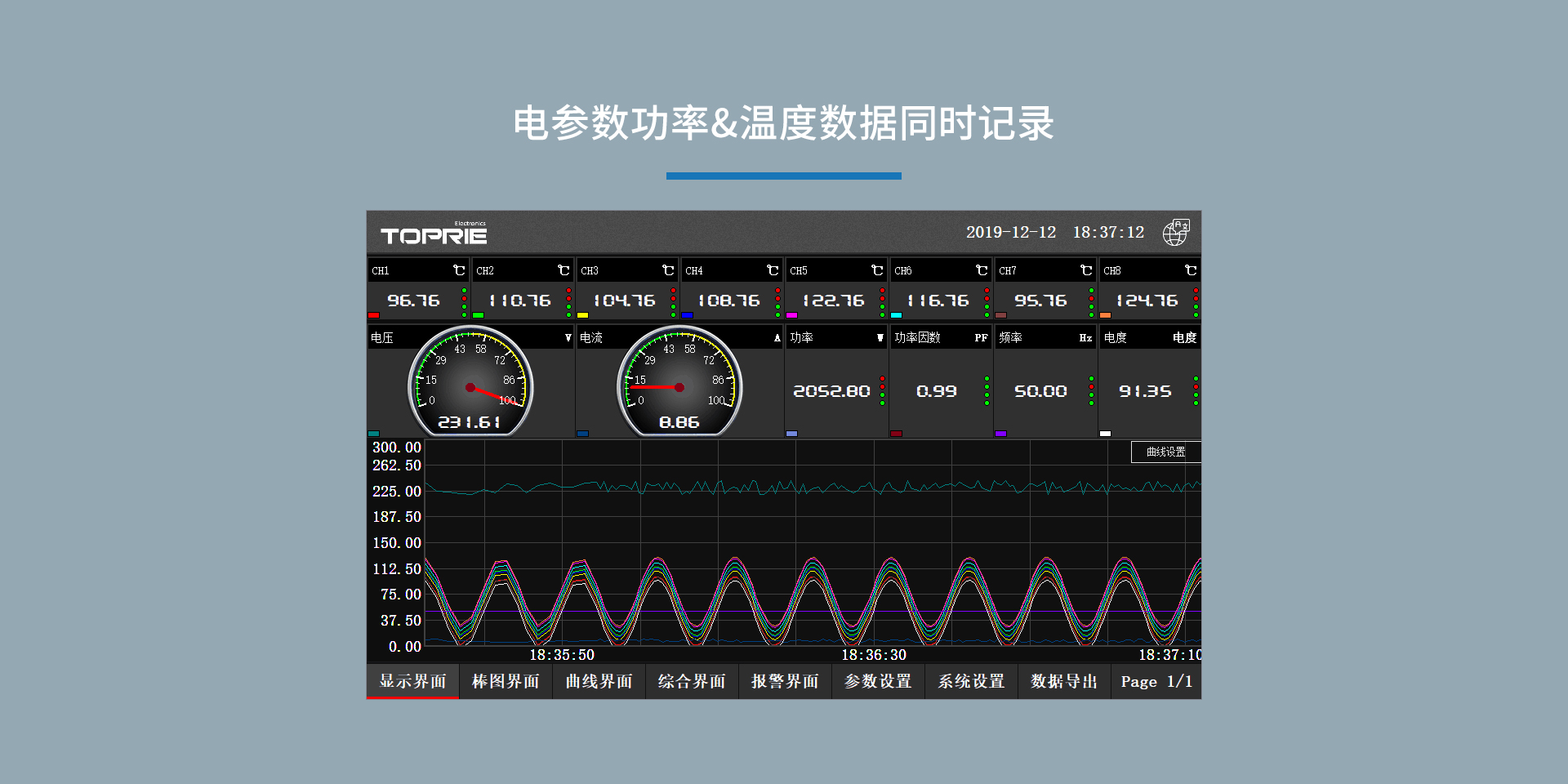Open 系统设置 system settings
This screenshot has width=1568, height=784.
coord(971,681)
